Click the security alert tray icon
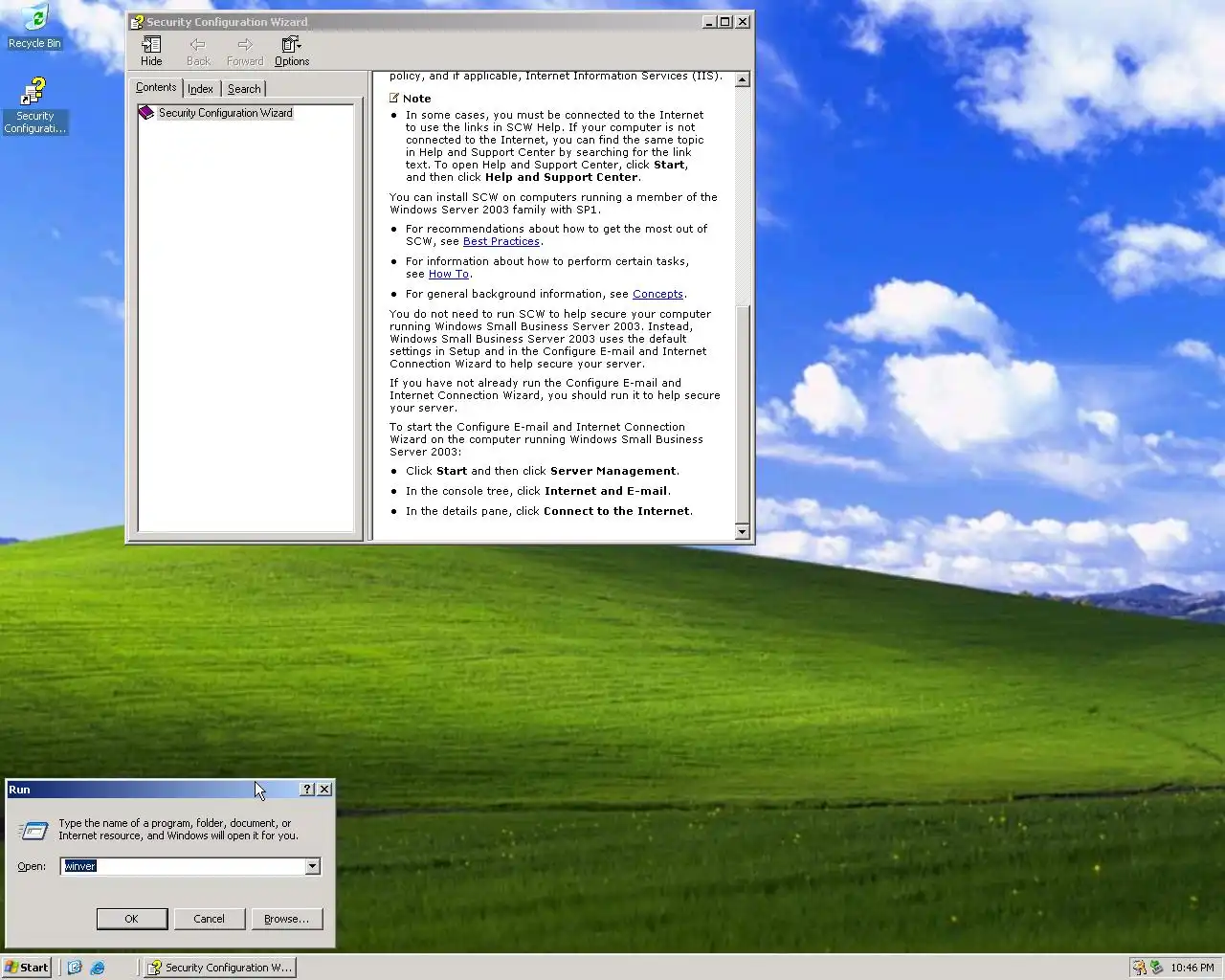1225x980 pixels. pos(1139,968)
